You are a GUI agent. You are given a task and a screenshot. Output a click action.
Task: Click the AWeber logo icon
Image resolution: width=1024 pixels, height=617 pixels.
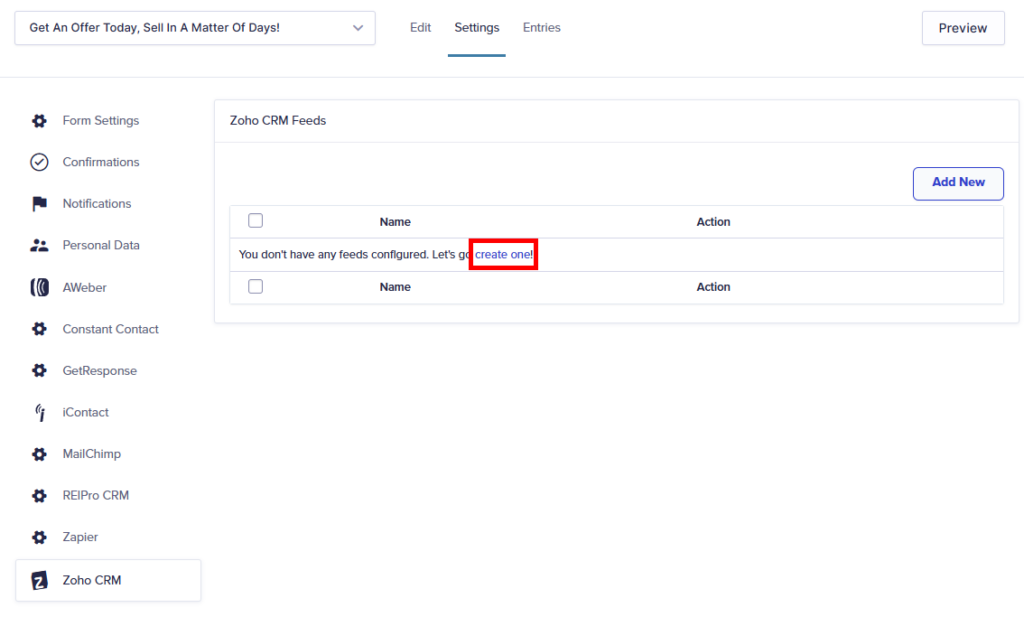point(39,287)
